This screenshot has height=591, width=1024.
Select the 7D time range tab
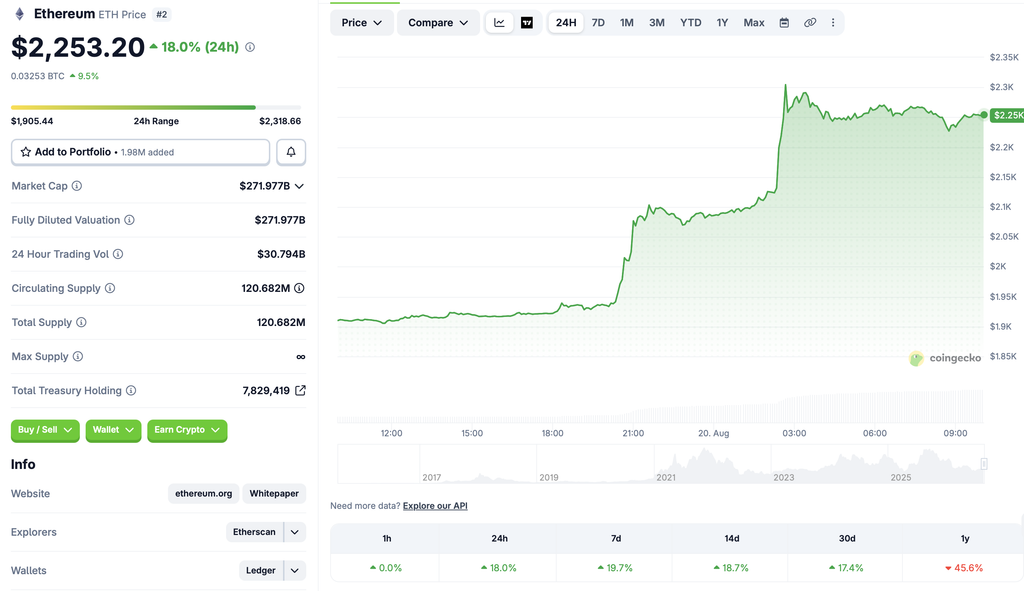click(x=598, y=23)
